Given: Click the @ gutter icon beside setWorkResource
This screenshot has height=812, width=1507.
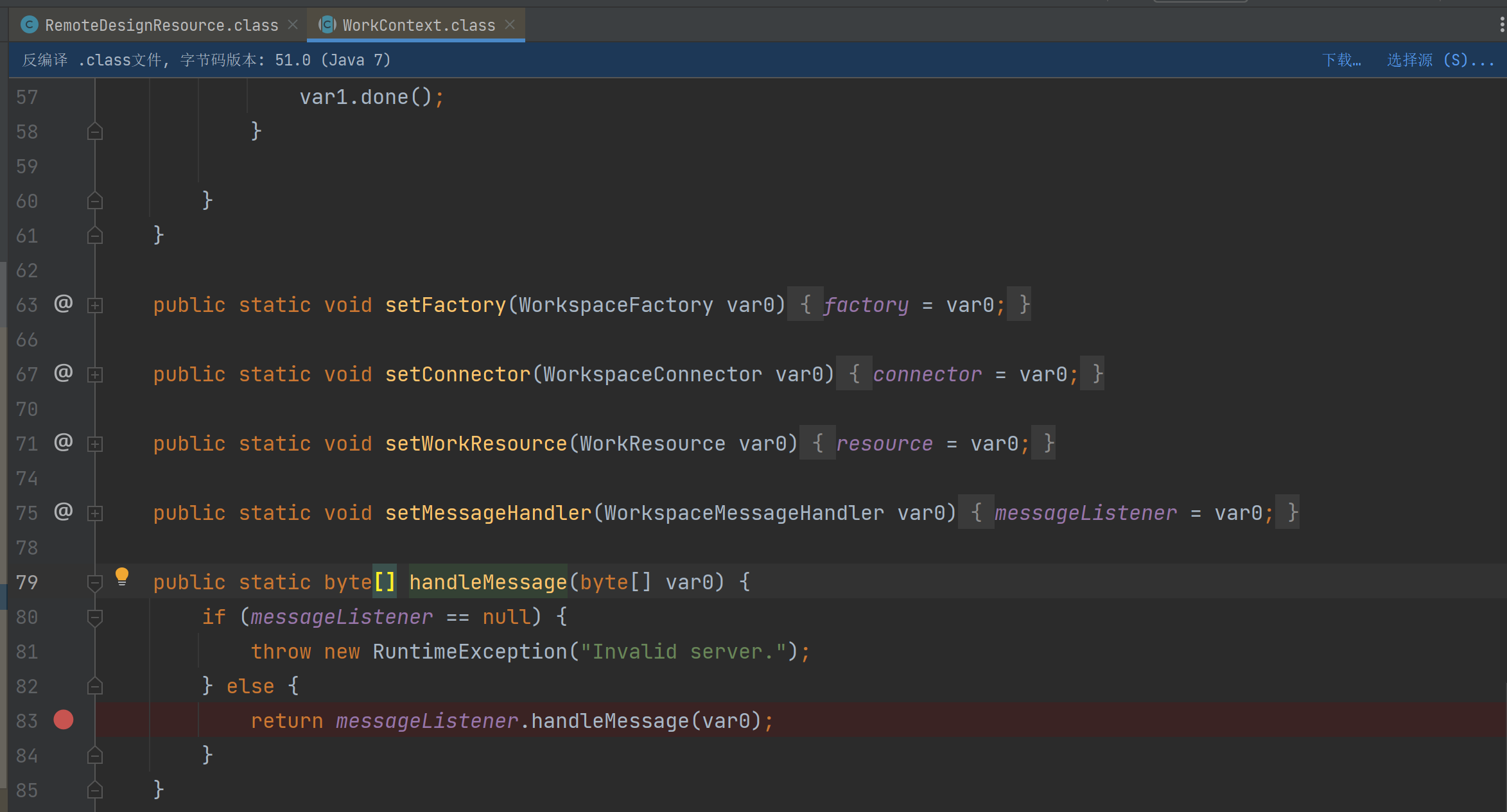Looking at the screenshot, I should pos(63,442).
